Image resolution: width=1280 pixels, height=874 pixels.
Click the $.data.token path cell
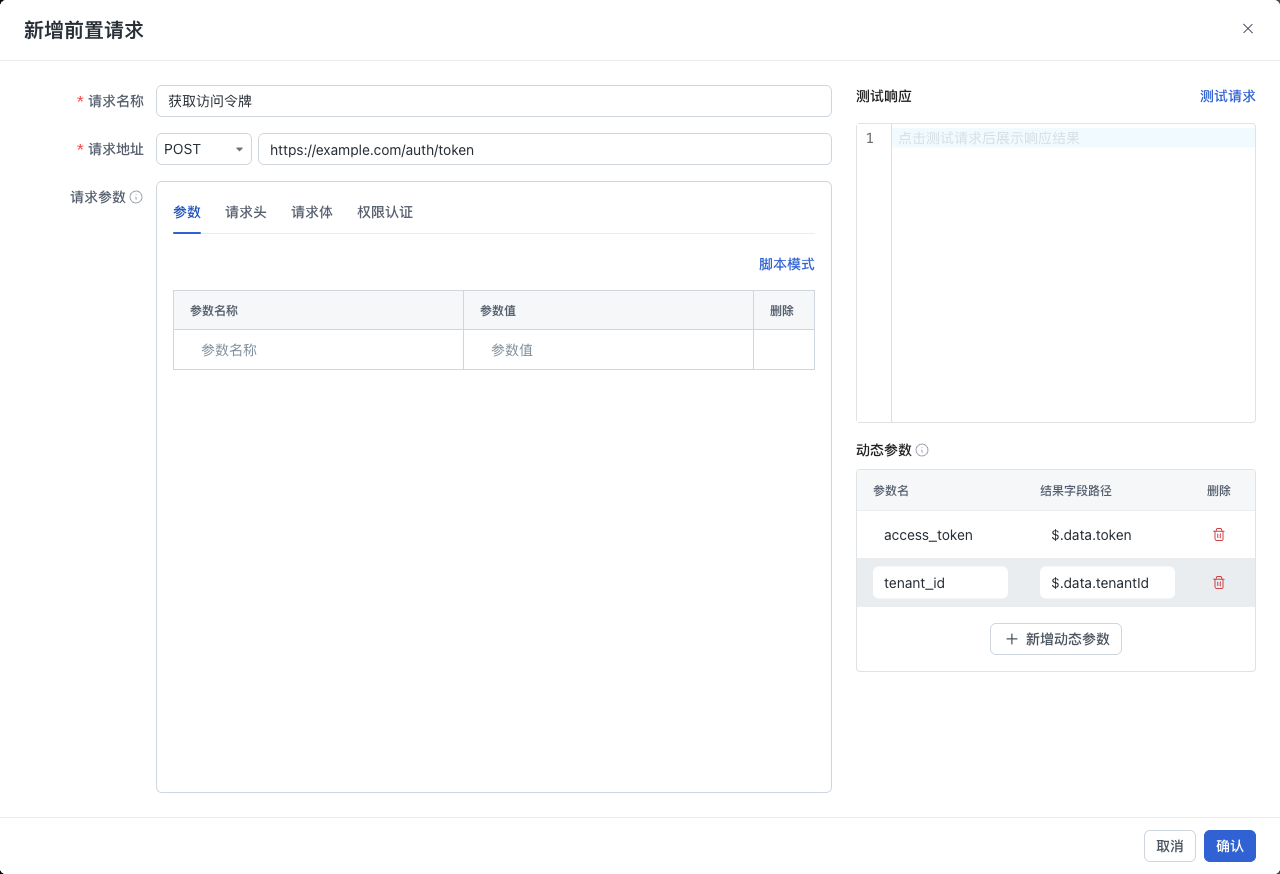[x=1107, y=535]
